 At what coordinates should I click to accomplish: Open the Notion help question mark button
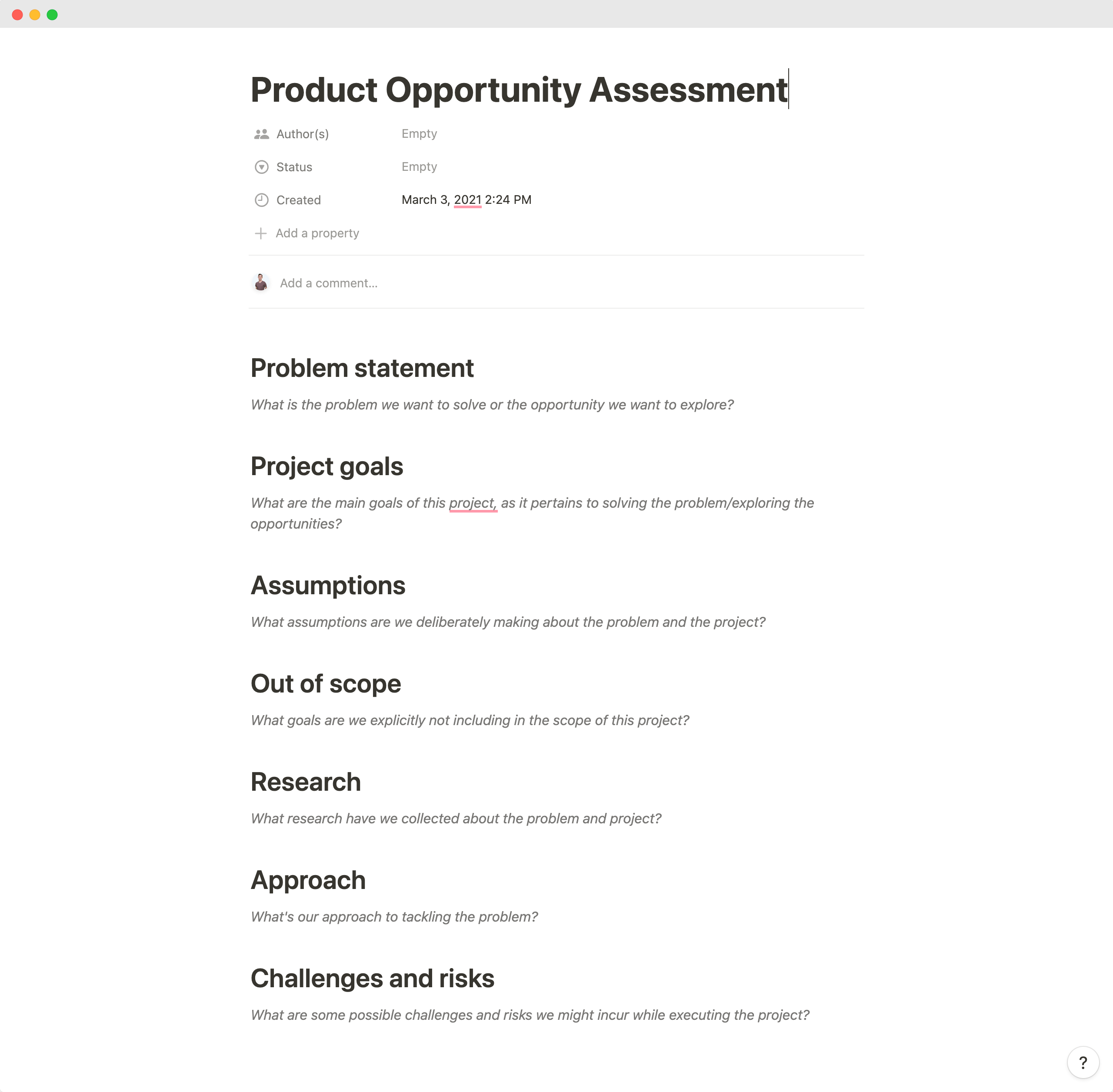pos(1083,1062)
